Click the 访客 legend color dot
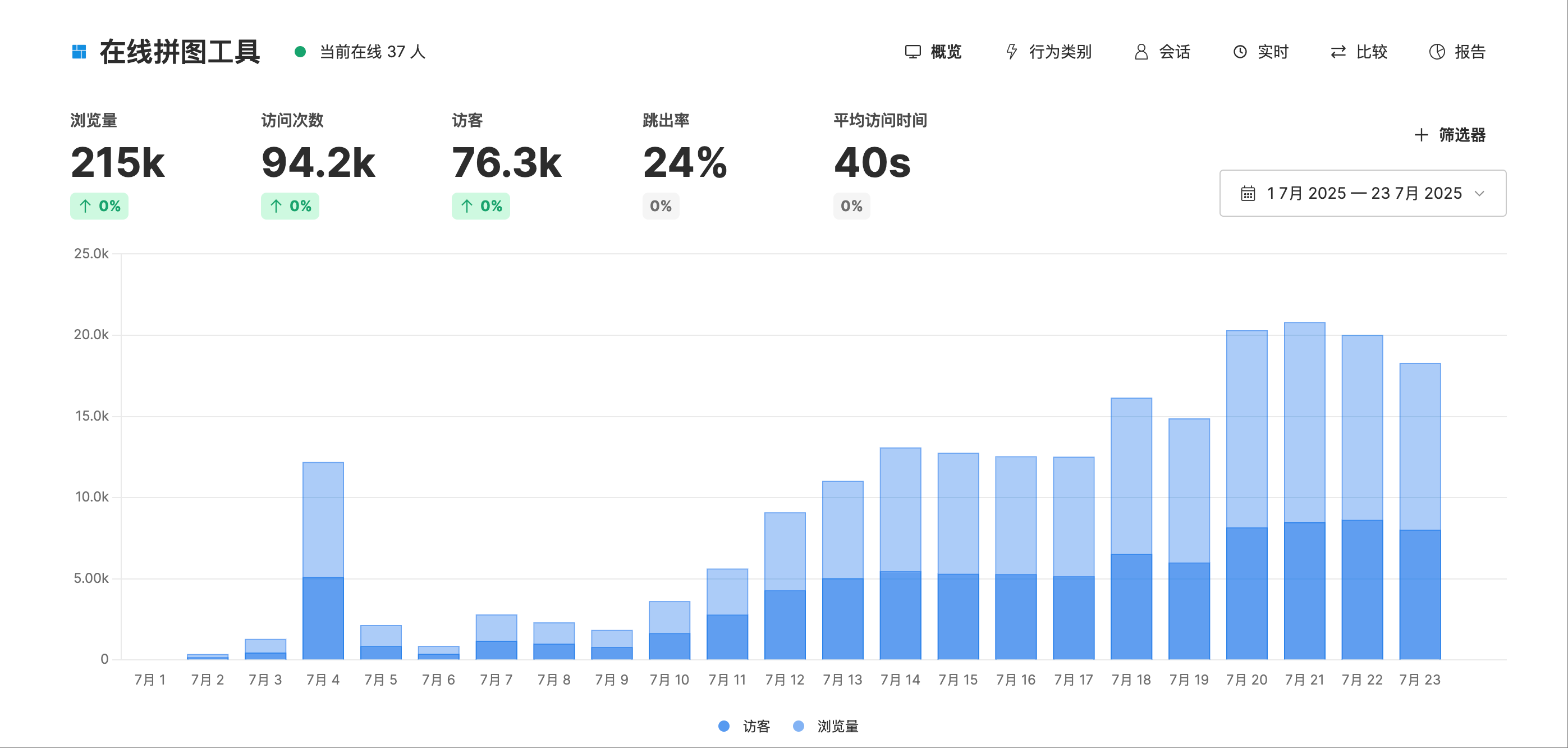 tap(724, 726)
